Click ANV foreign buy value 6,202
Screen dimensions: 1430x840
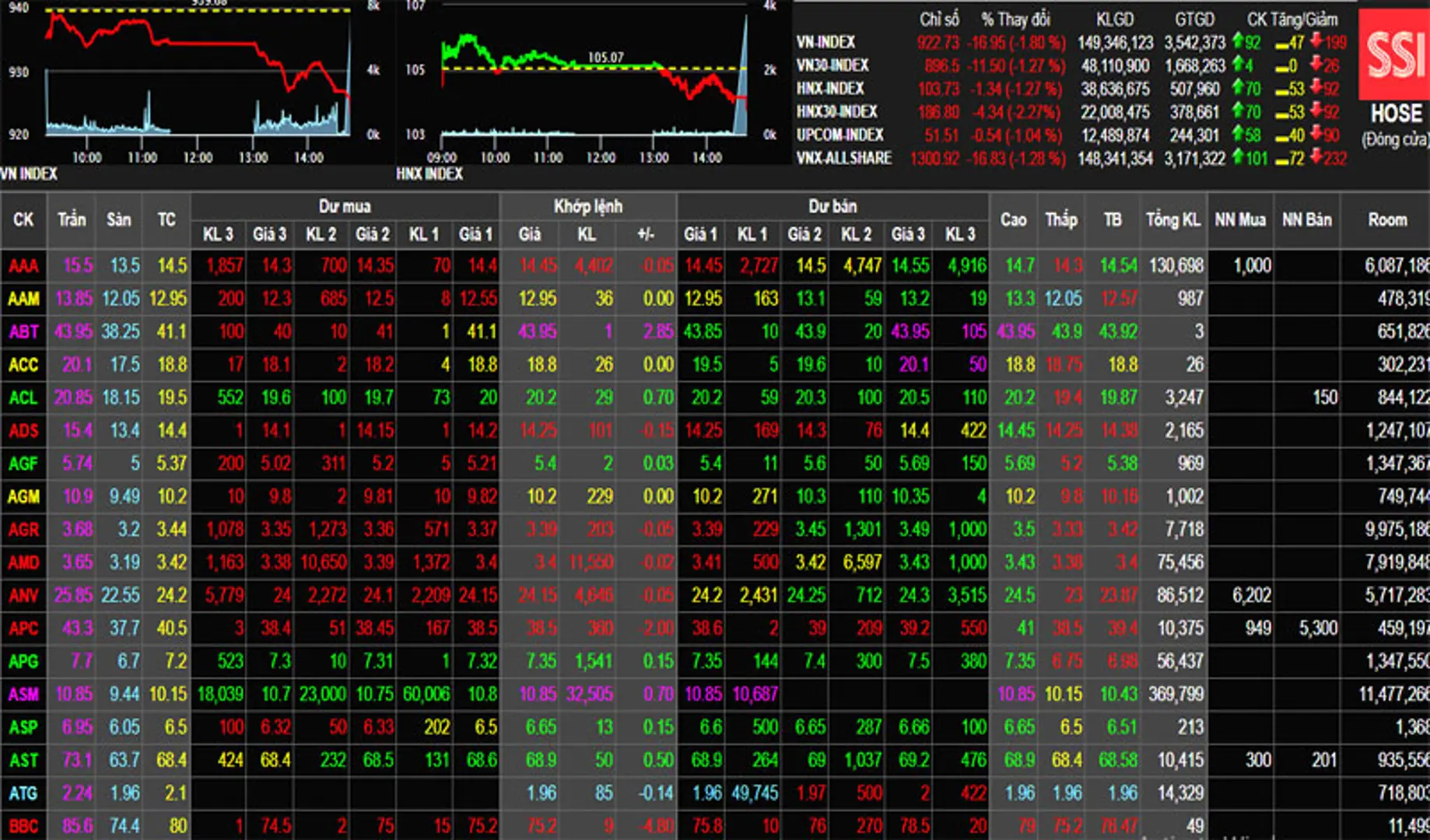point(1251,596)
